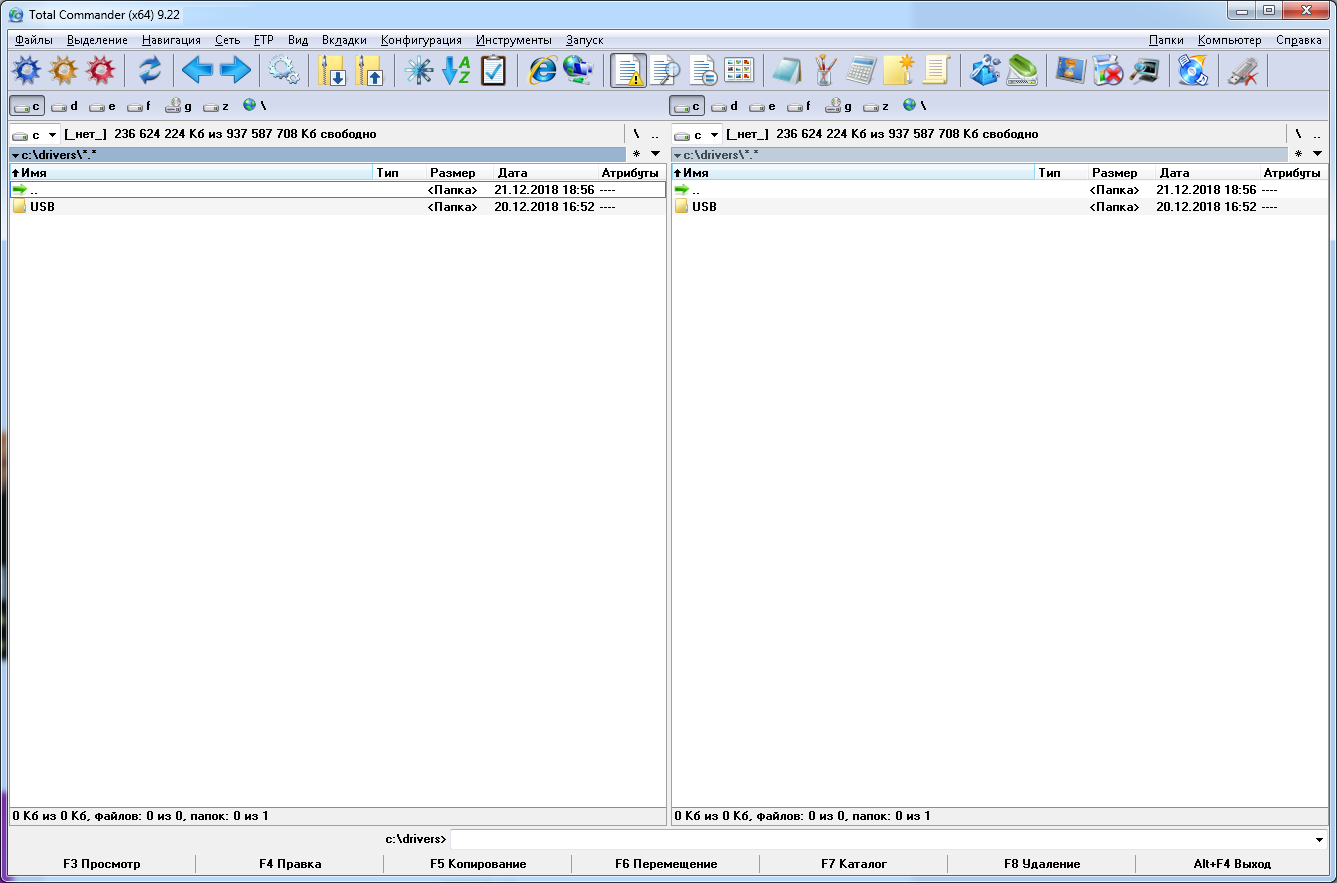1337x883 pixels.
Task: Click the blue starburst toolbar icon
Action: pyautogui.click(x=418, y=70)
